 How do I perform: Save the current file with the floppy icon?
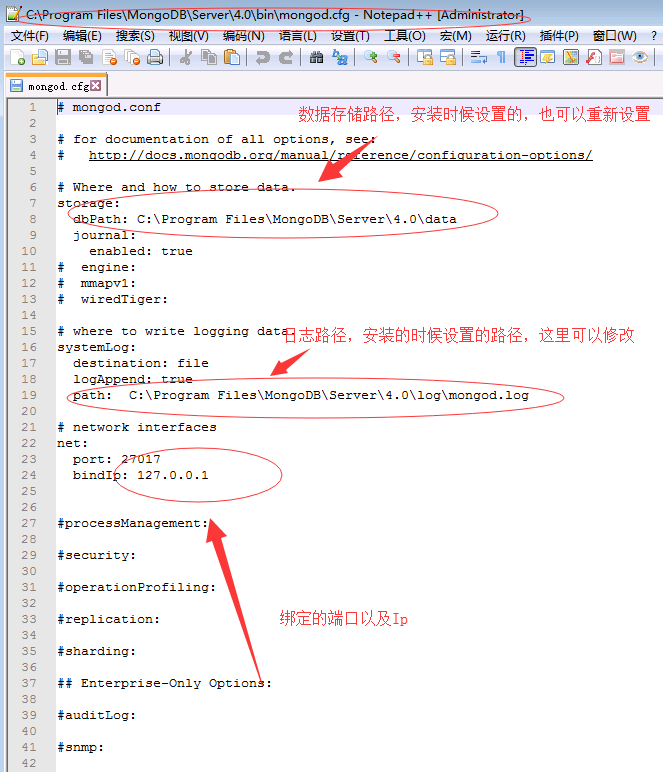click(63, 58)
